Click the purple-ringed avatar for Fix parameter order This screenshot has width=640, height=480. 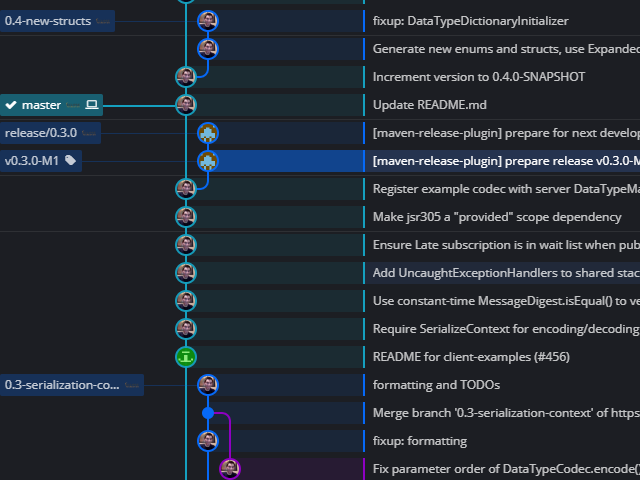click(x=230, y=468)
